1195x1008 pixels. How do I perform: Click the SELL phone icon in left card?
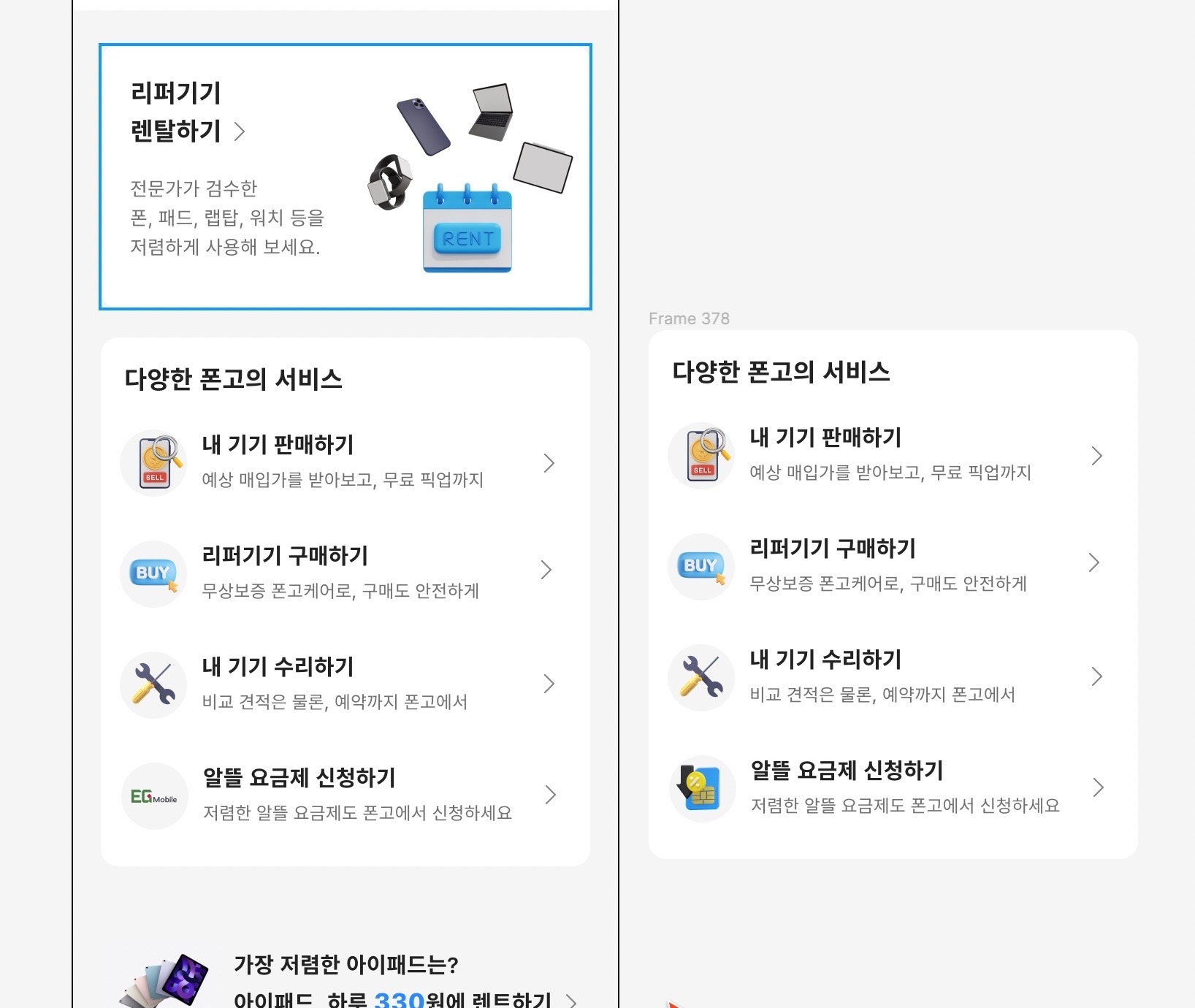(x=153, y=463)
